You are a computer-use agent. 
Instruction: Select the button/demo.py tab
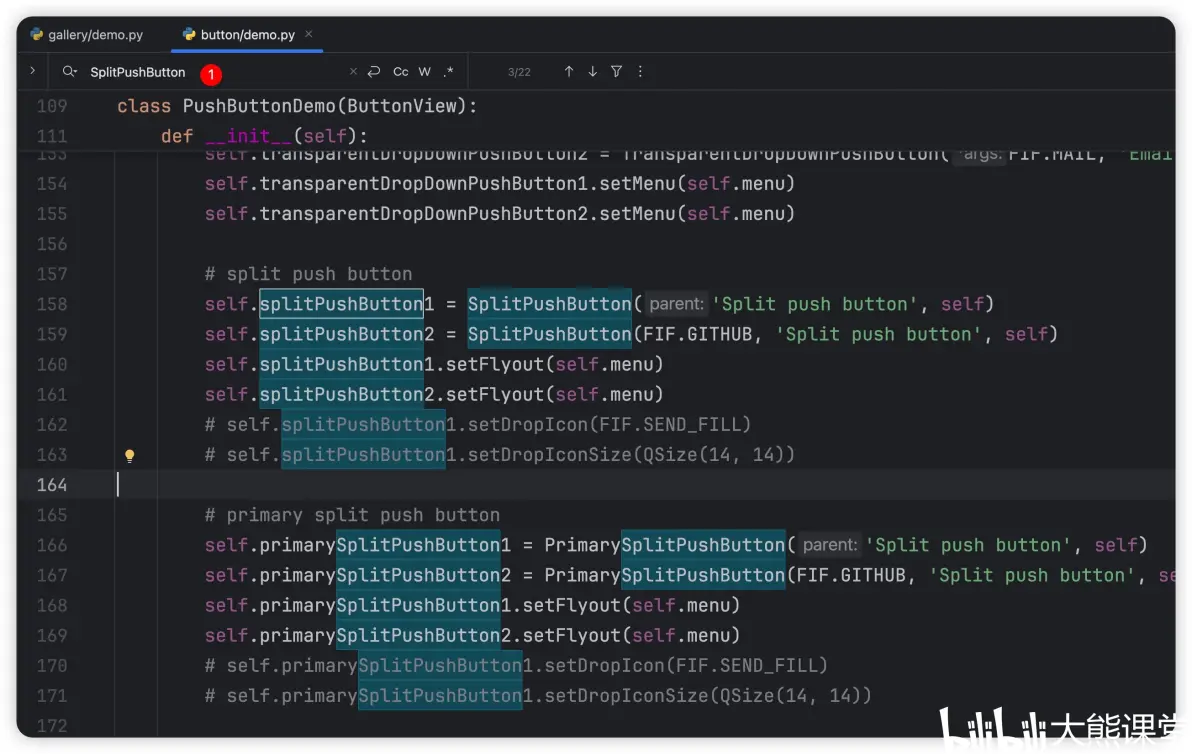239,35
